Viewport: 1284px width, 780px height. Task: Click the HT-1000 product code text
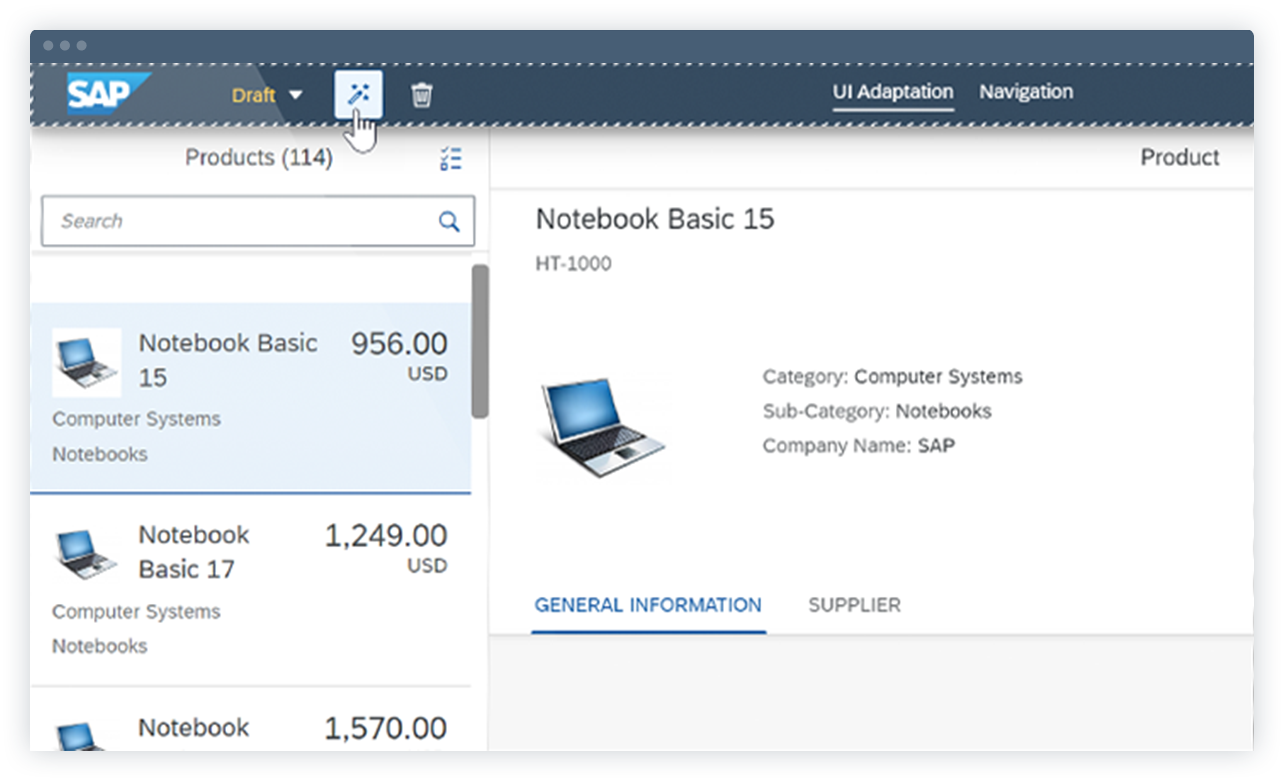[573, 263]
